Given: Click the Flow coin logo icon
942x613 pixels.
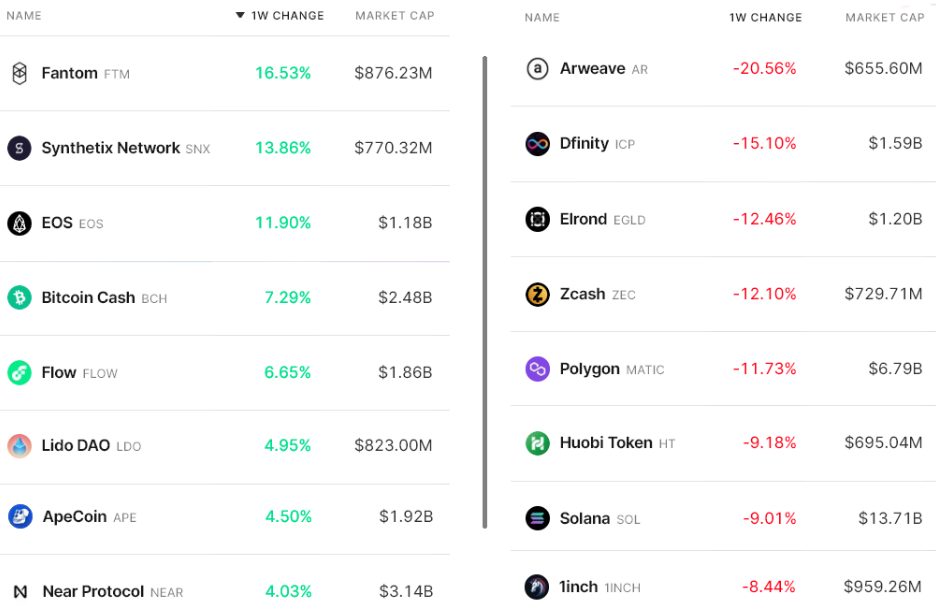Looking at the screenshot, I should (x=19, y=373).
